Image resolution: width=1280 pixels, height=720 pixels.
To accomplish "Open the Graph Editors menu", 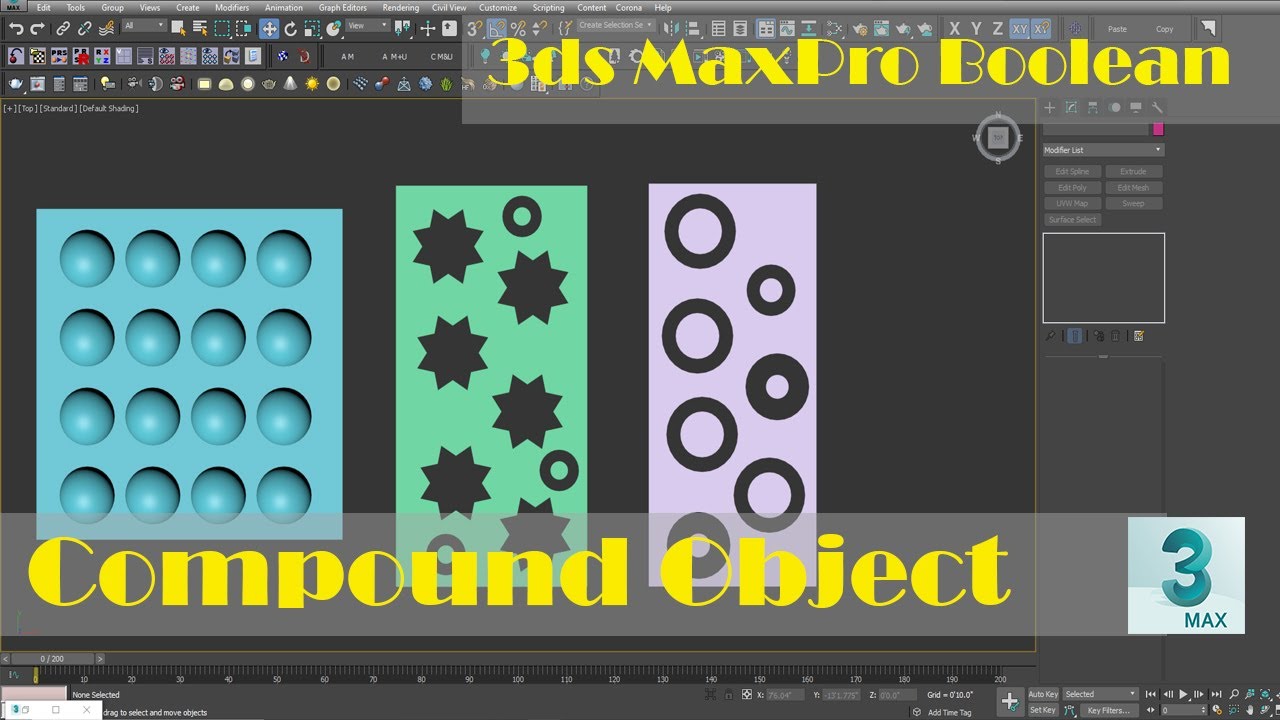I will pos(343,8).
